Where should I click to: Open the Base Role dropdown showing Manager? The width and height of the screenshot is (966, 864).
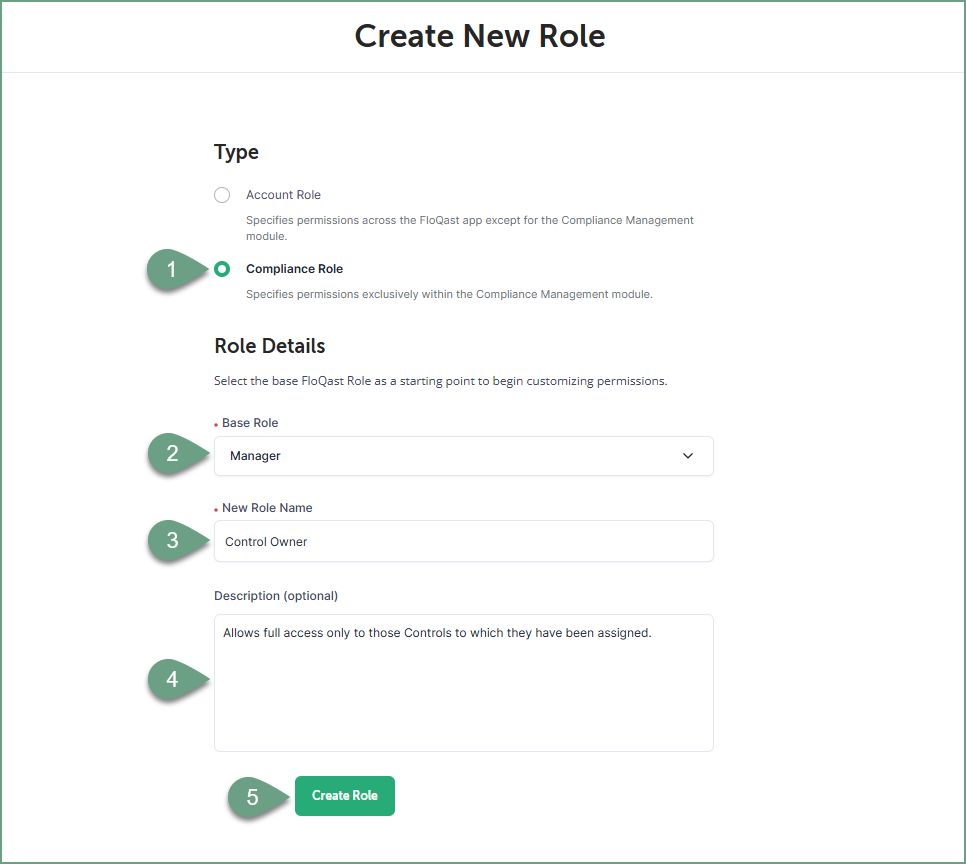coord(463,456)
